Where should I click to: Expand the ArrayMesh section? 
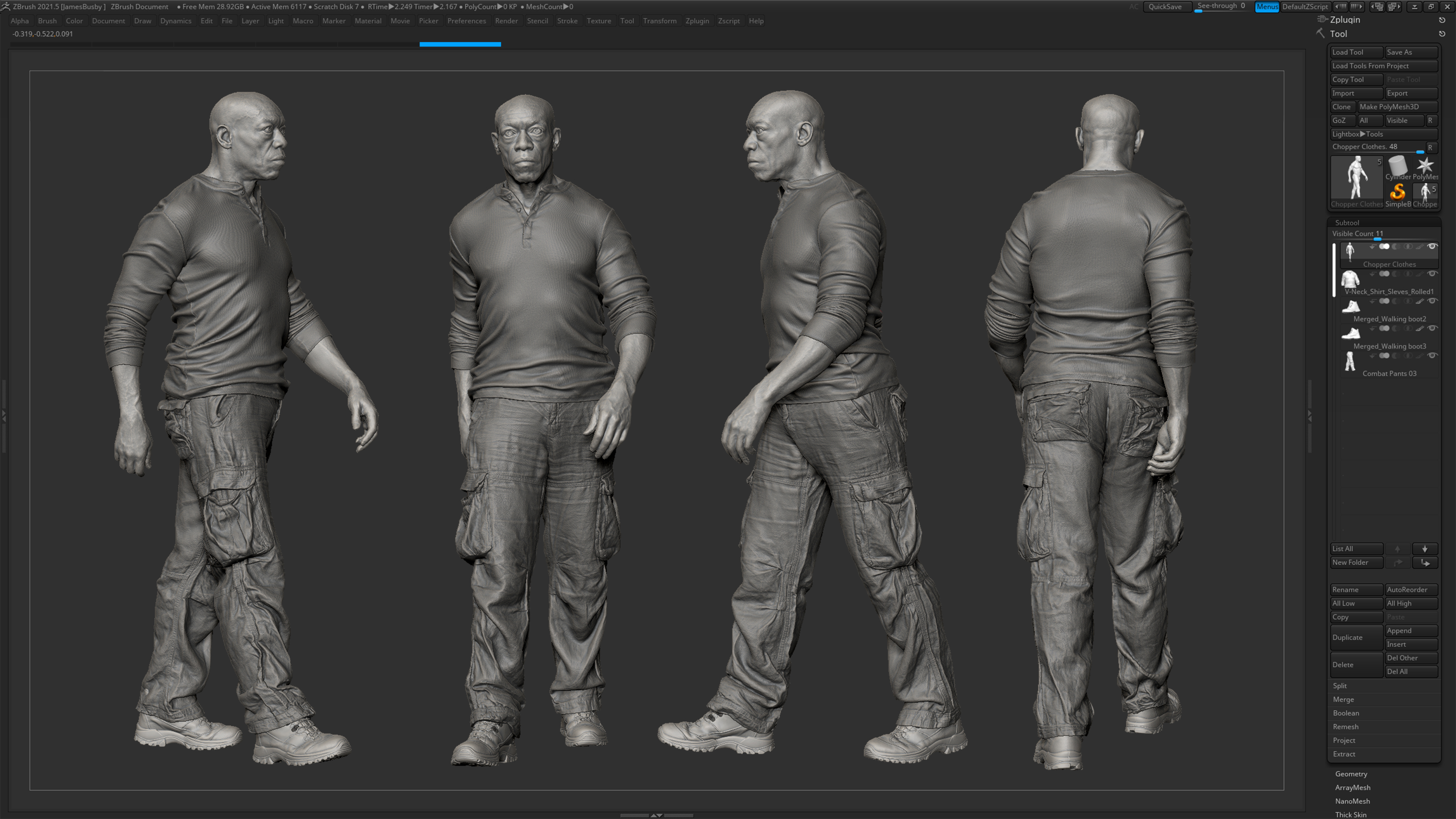[1353, 787]
